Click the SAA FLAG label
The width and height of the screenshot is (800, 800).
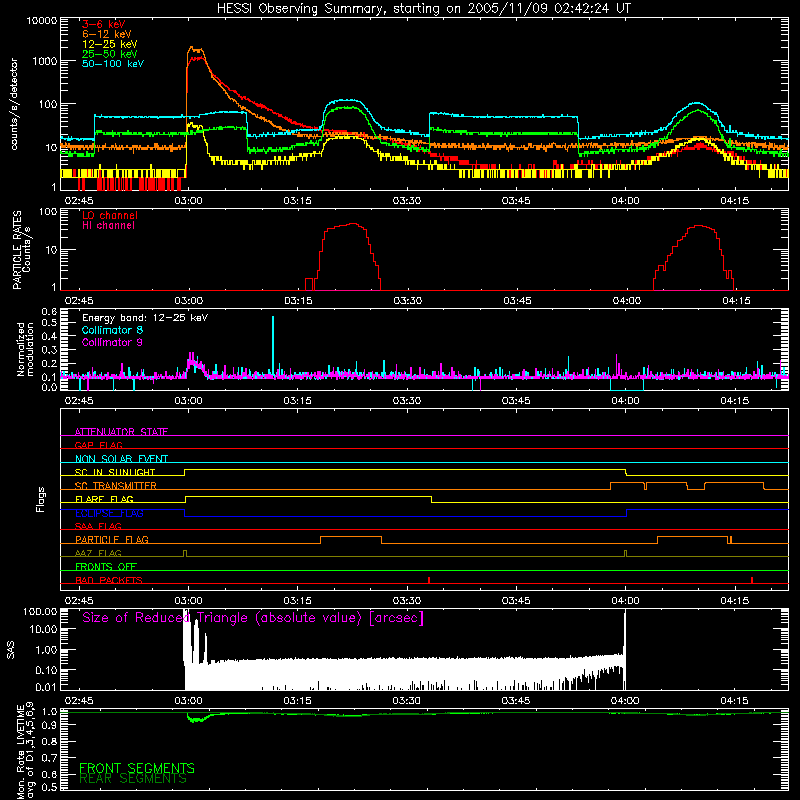coord(98,526)
